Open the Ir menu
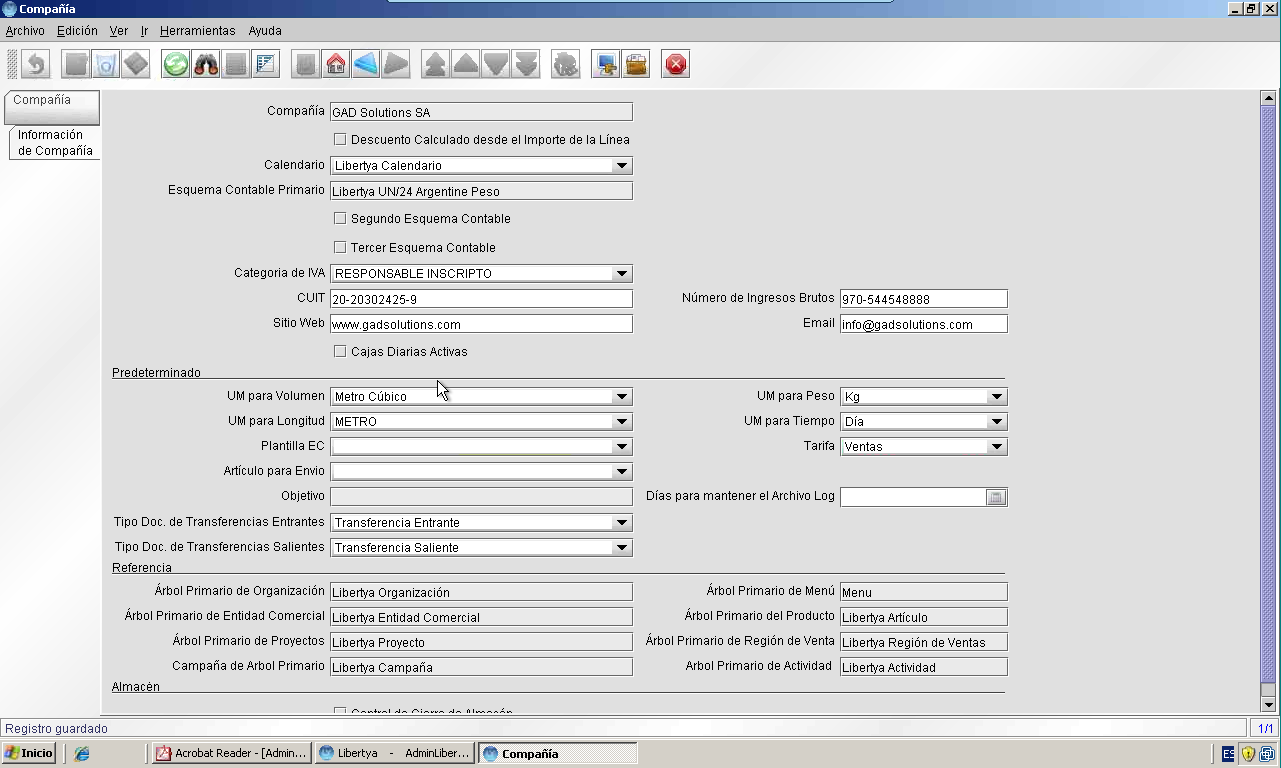Image resolution: width=1281 pixels, height=768 pixels. tap(144, 31)
